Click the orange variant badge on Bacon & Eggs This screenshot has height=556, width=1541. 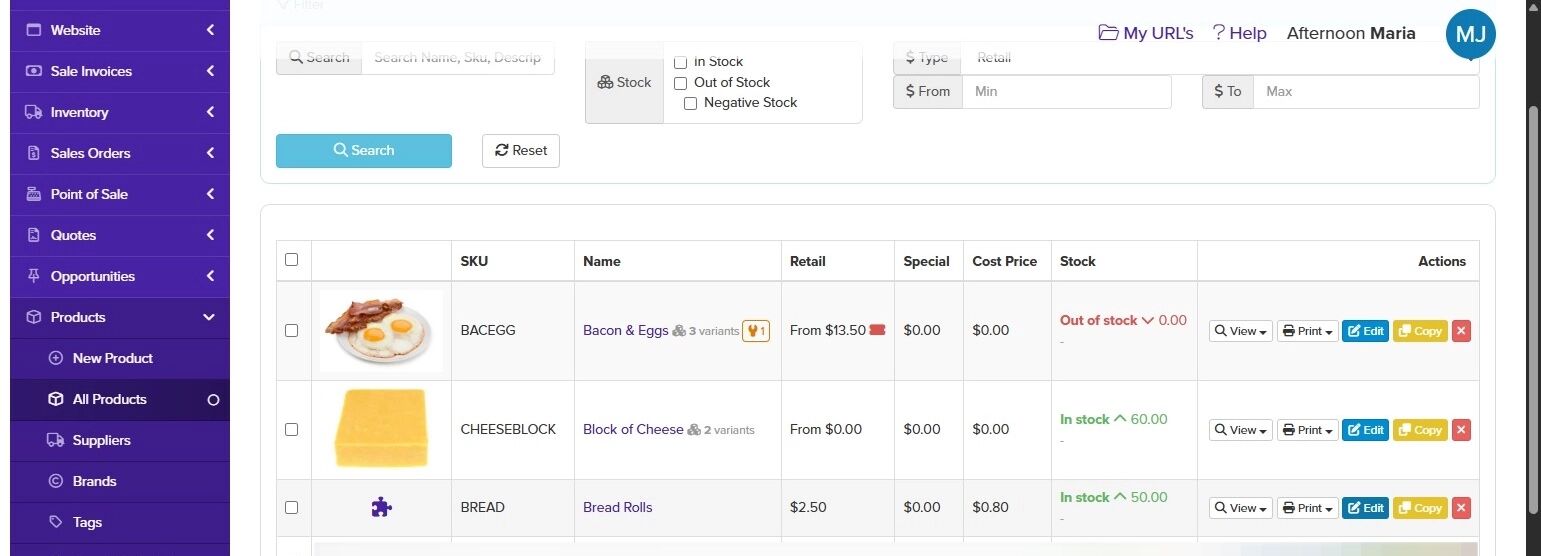pos(756,331)
